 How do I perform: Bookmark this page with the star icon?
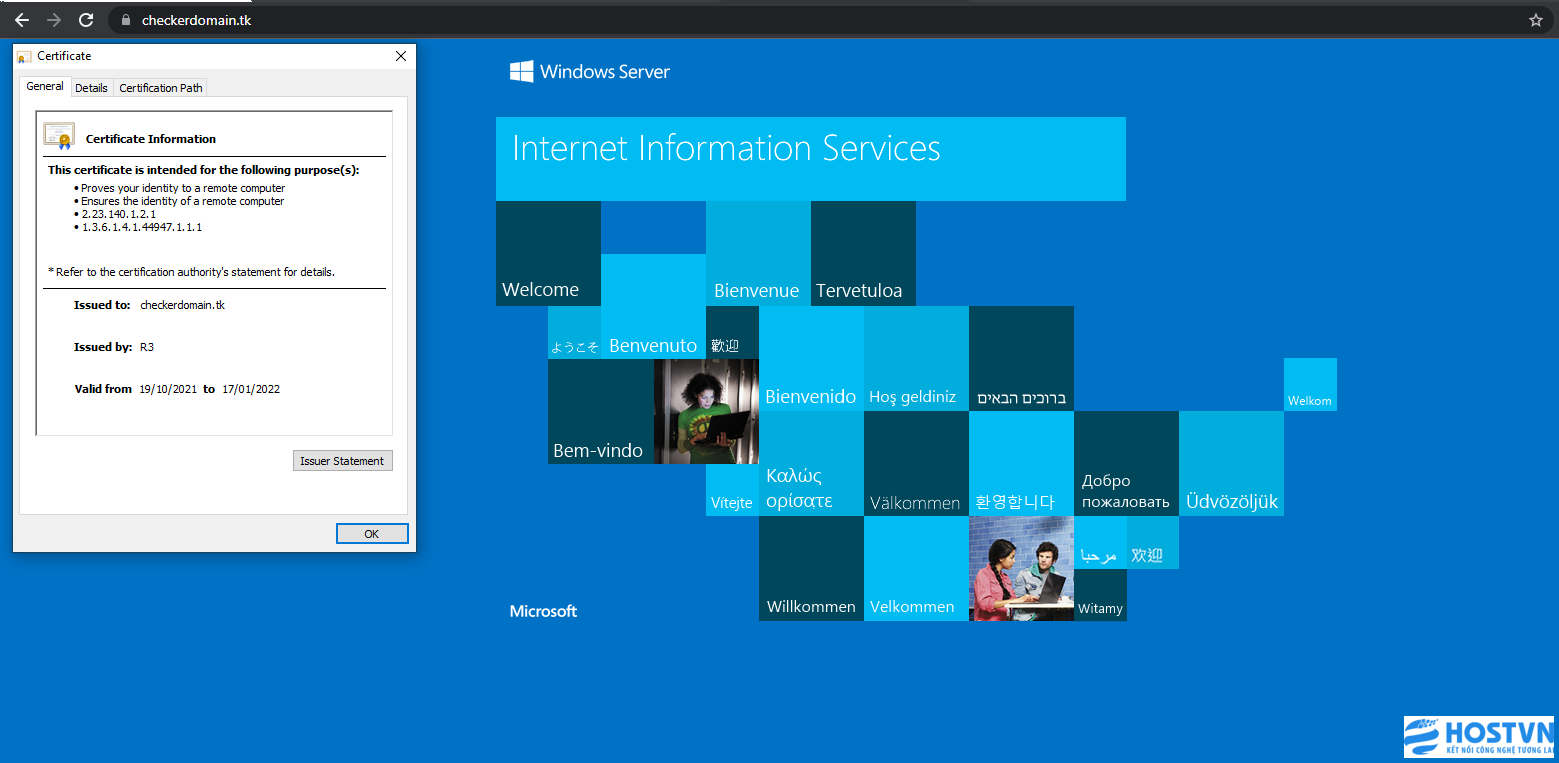click(1536, 20)
